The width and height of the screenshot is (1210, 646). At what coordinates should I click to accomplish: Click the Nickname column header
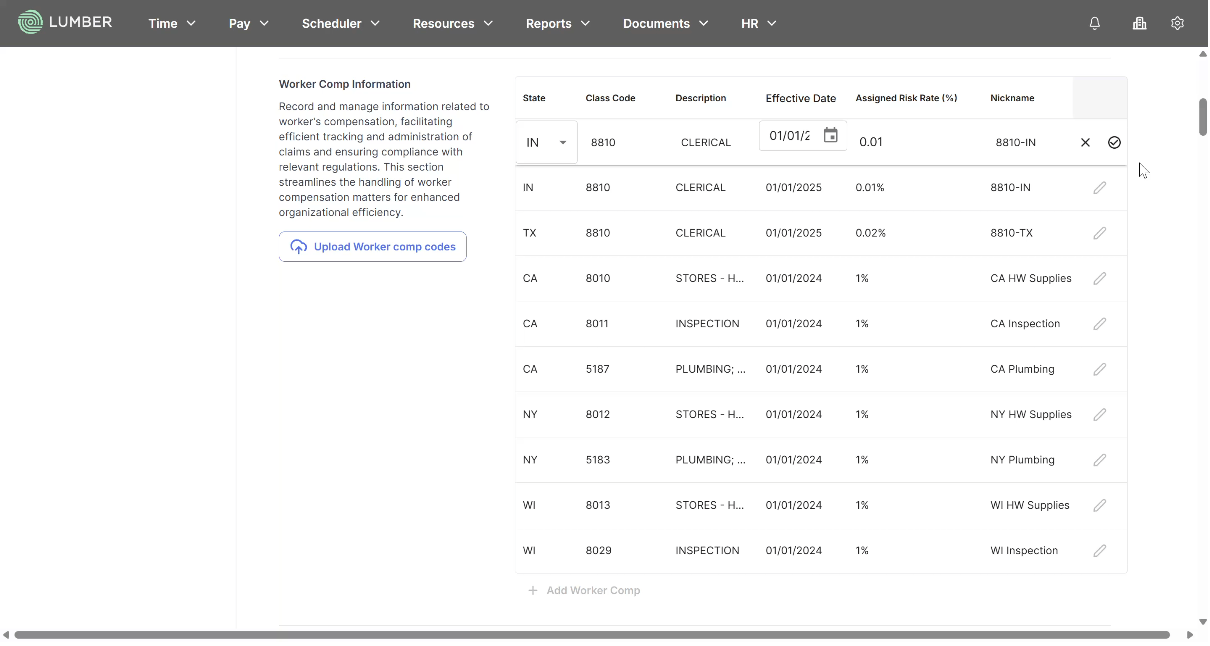(1012, 98)
